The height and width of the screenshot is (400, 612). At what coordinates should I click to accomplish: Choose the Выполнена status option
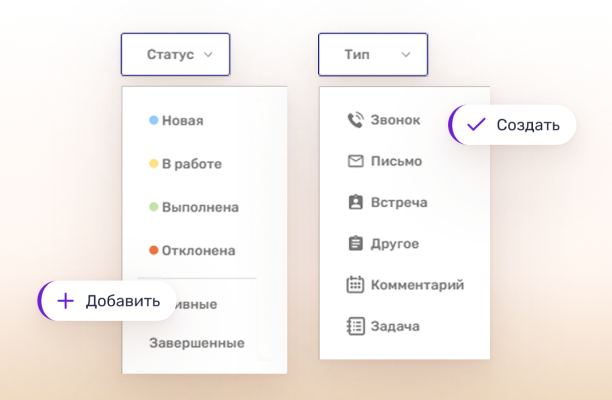tap(200, 207)
